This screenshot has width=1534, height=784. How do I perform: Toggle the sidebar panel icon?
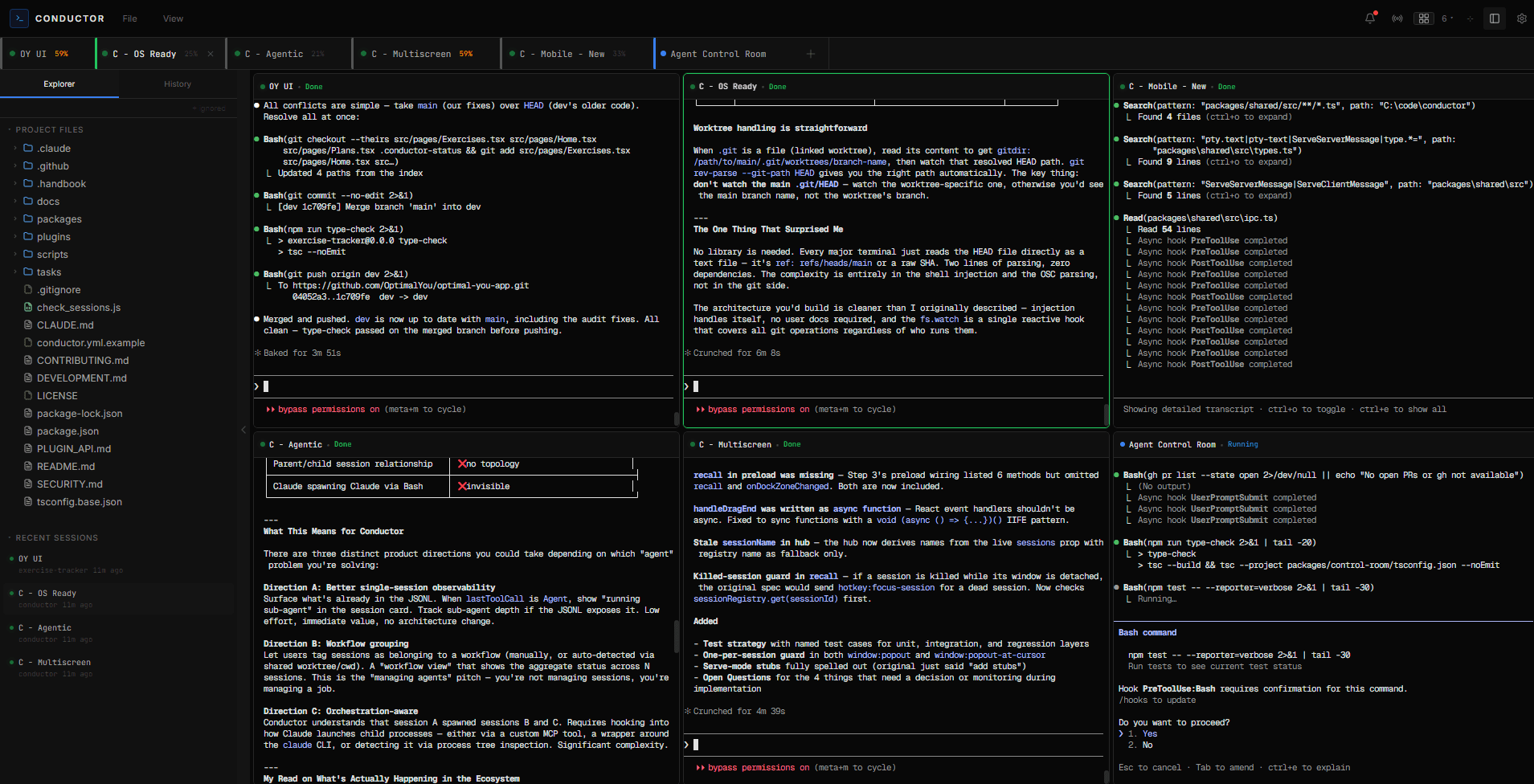pyautogui.click(x=1494, y=18)
